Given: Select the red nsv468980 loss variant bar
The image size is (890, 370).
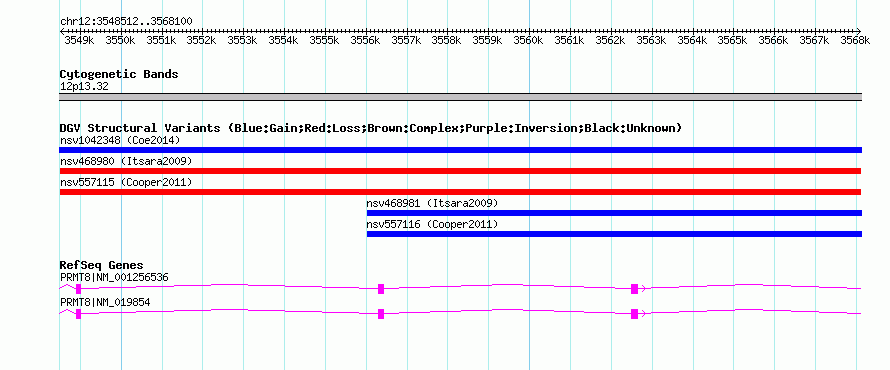Looking at the screenshot, I should [x=460, y=171].
